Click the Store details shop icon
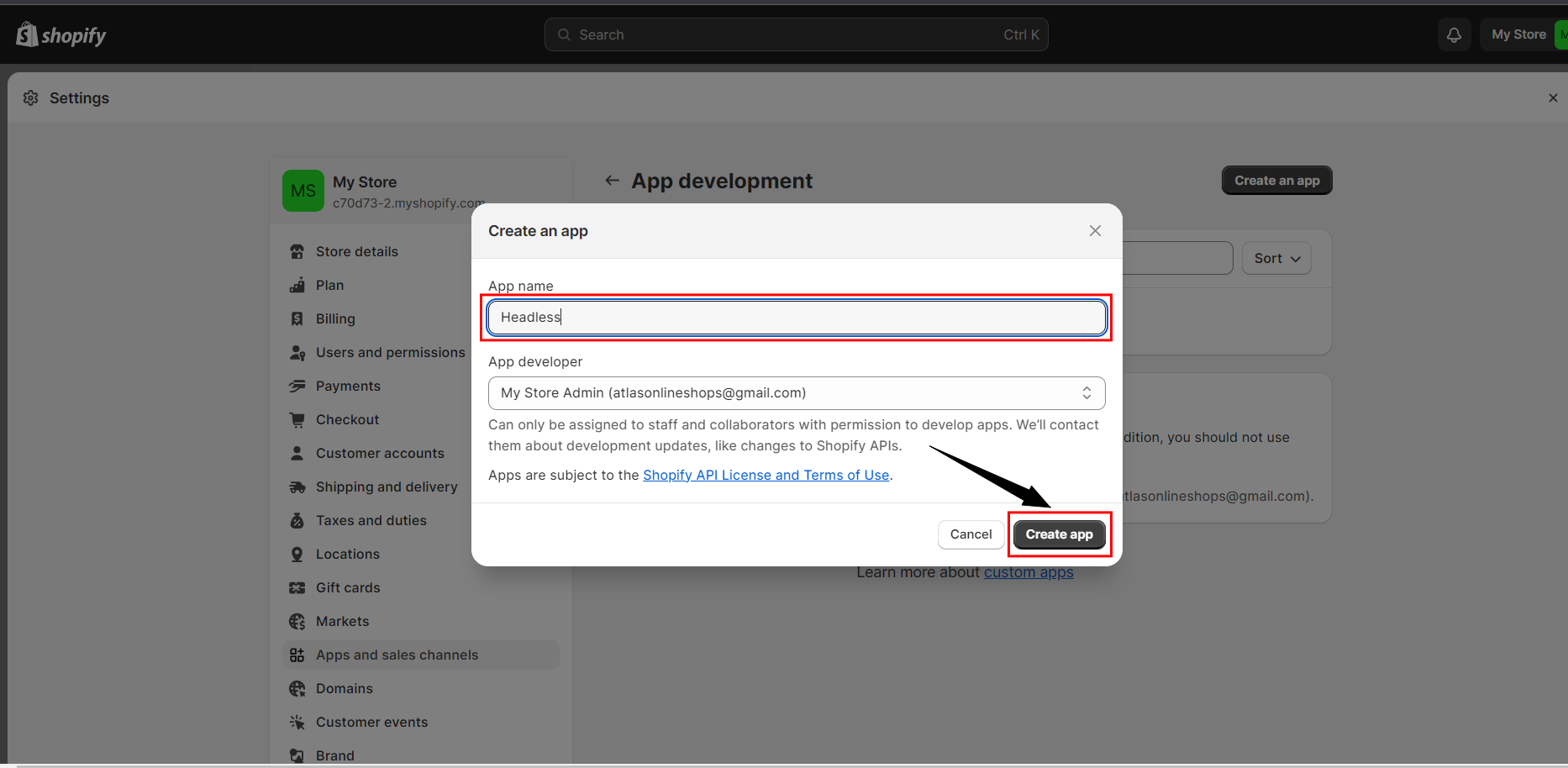Viewport: 1568px width, 768px height. [x=297, y=252]
